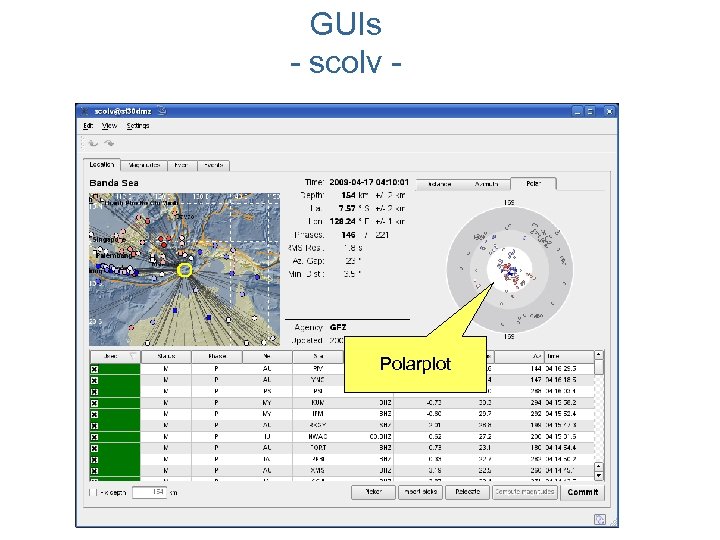Click the KUM station cell

click(318, 403)
